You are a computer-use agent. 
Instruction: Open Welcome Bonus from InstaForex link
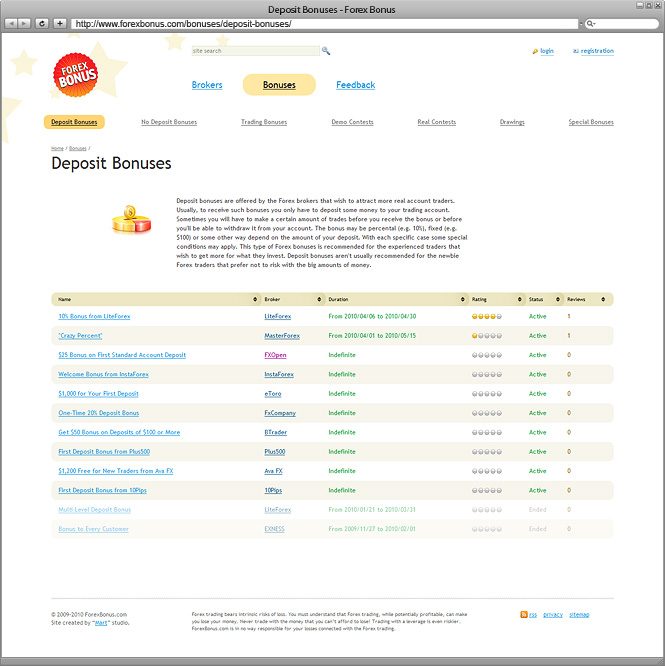point(103,374)
